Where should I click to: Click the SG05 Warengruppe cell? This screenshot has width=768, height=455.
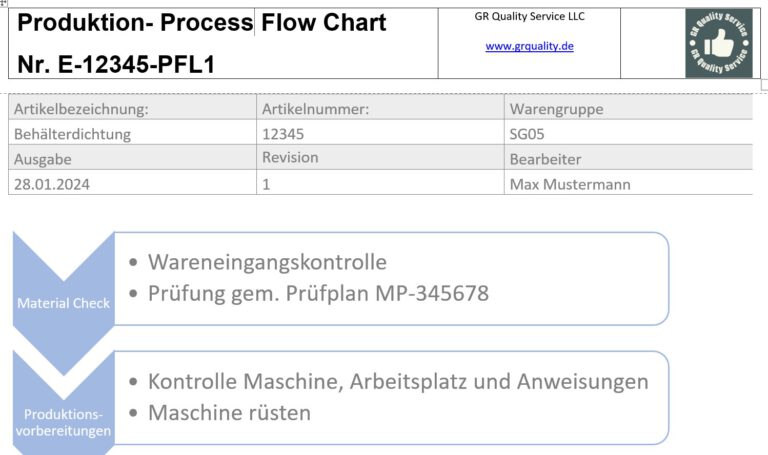[x=628, y=134]
